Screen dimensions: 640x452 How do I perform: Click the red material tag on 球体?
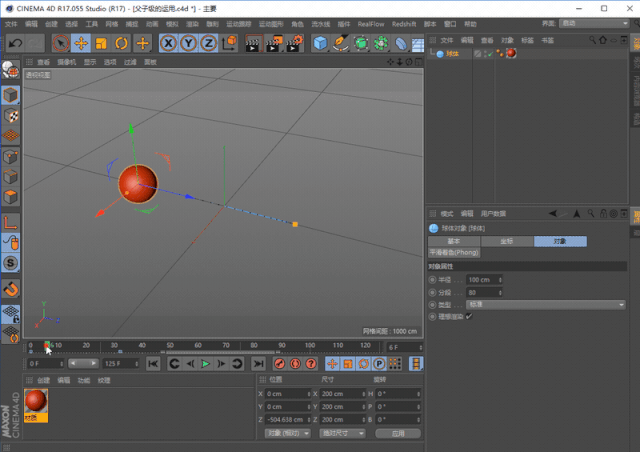pos(511,53)
